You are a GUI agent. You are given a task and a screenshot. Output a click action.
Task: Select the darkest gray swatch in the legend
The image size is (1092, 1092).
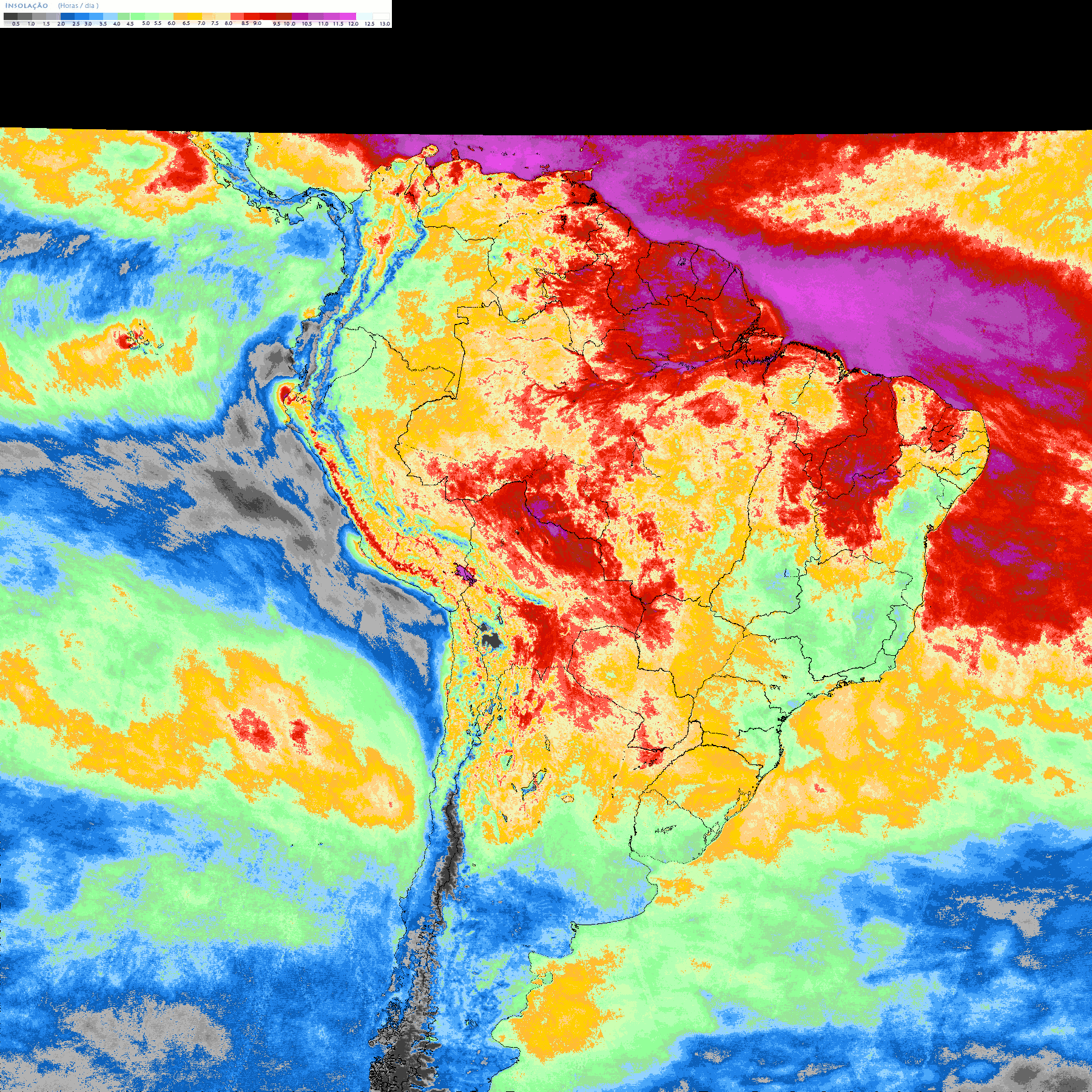coord(10,16)
